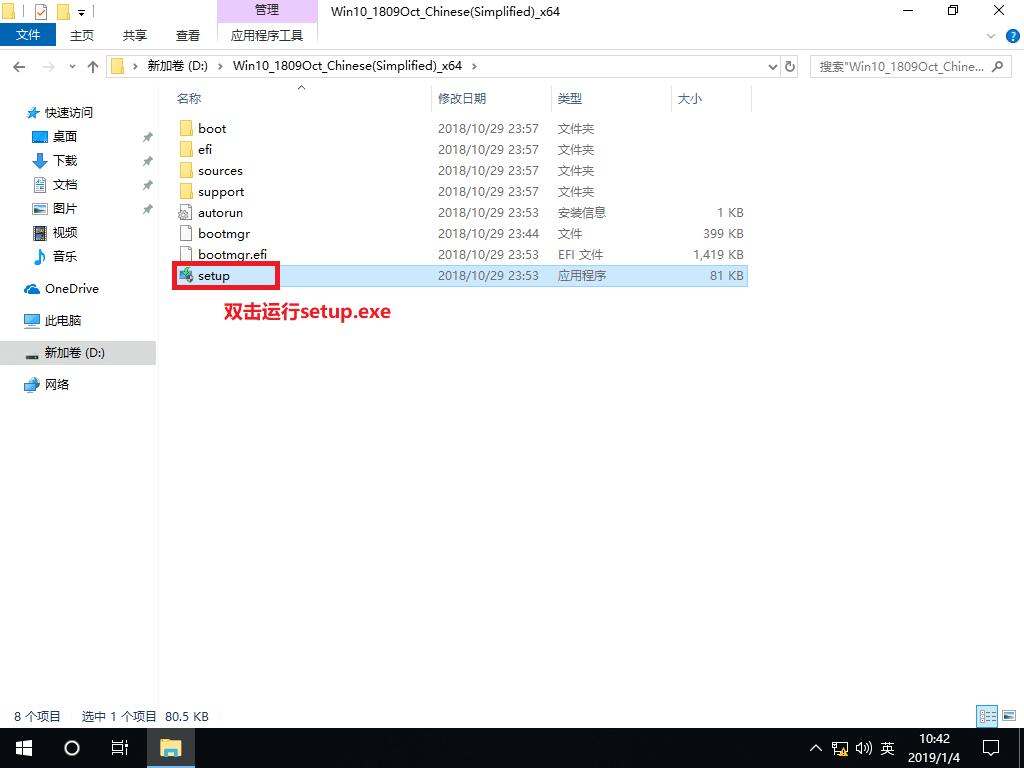Open Cortana circle on the taskbar
Viewport: 1024px width, 768px height.
[x=72, y=748]
